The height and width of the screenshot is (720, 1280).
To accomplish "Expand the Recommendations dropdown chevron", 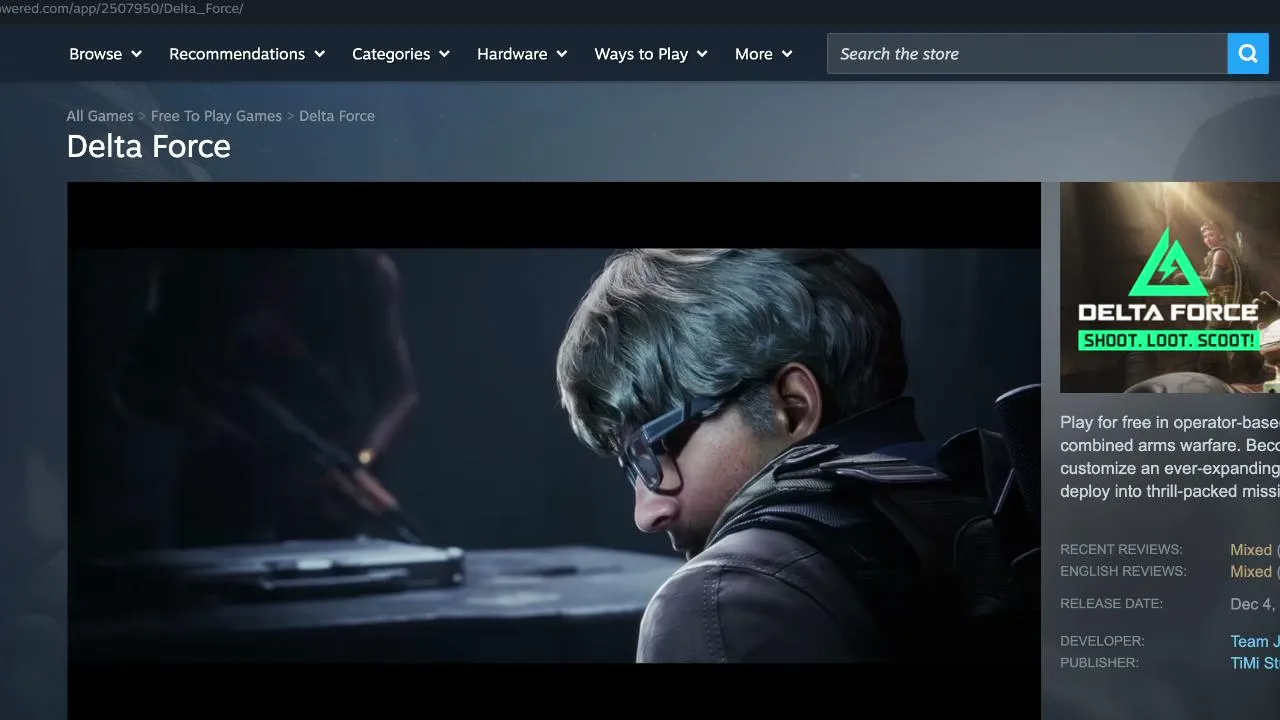I will pos(320,54).
